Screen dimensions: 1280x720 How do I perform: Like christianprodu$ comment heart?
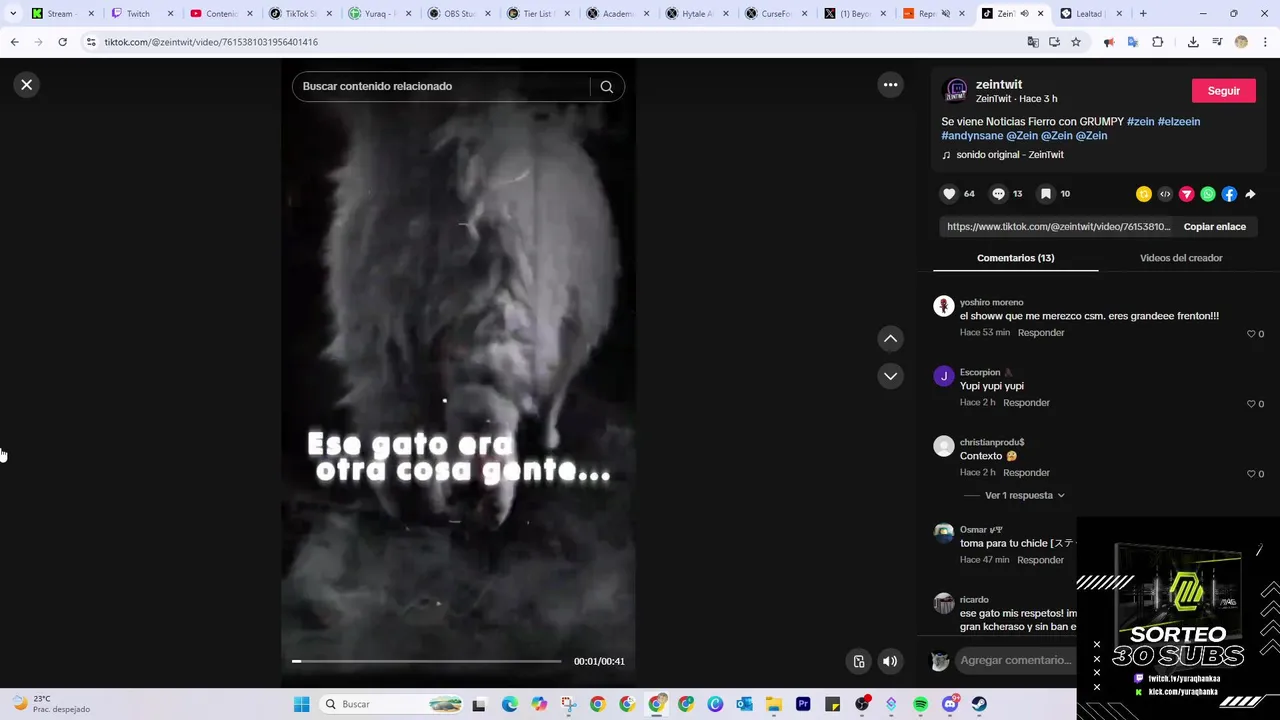click(1251, 474)
